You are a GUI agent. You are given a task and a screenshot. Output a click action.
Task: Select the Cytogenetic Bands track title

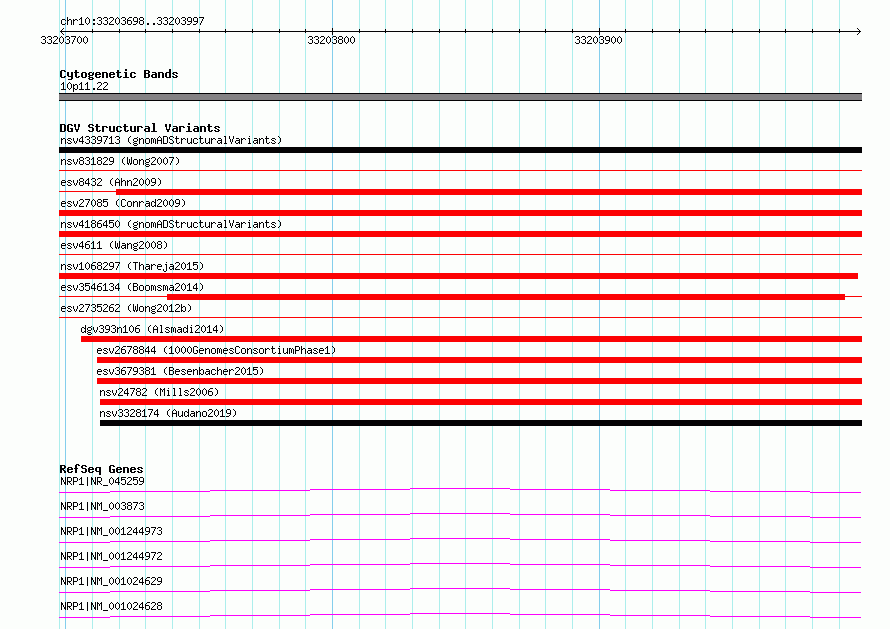point(119,74)
